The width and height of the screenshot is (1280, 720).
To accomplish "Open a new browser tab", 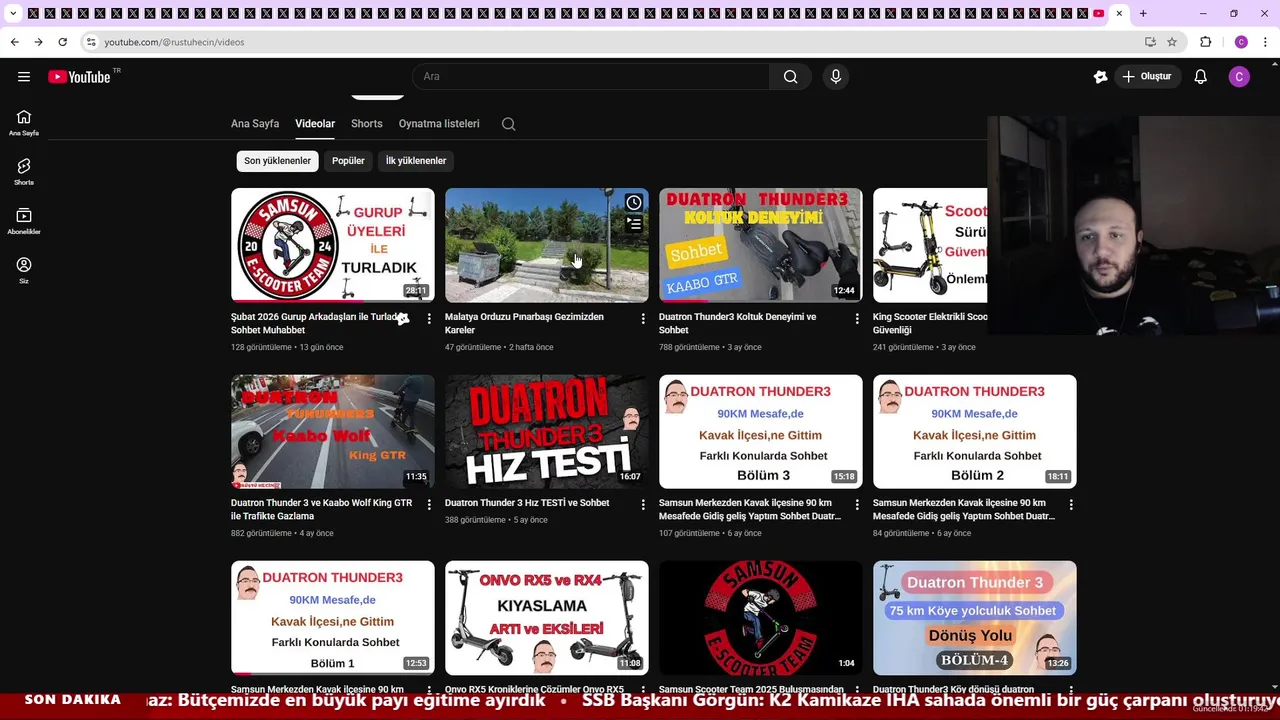I will (x=1143, y=13).
